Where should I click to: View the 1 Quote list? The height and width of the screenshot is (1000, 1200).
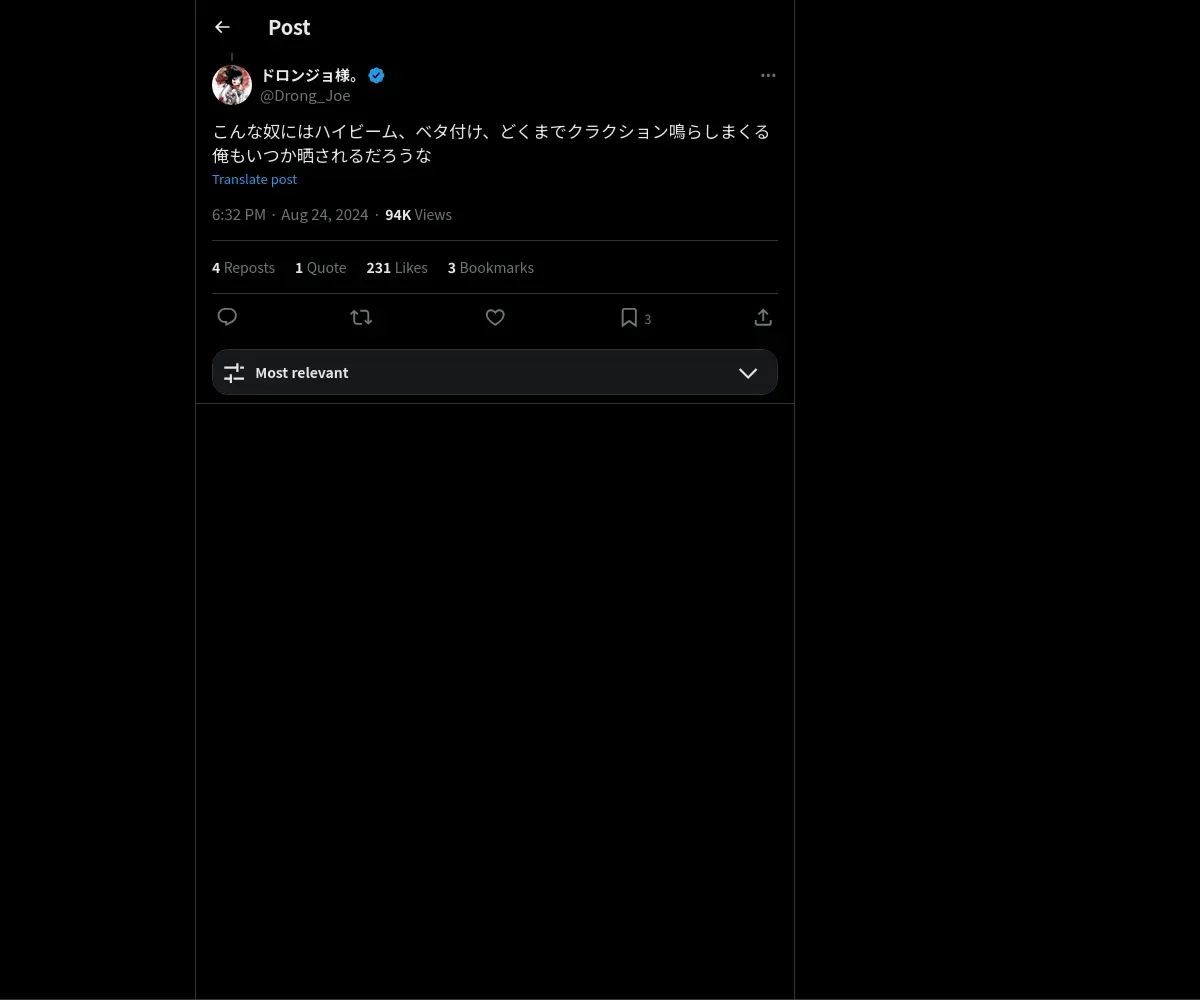coord(321,267)
